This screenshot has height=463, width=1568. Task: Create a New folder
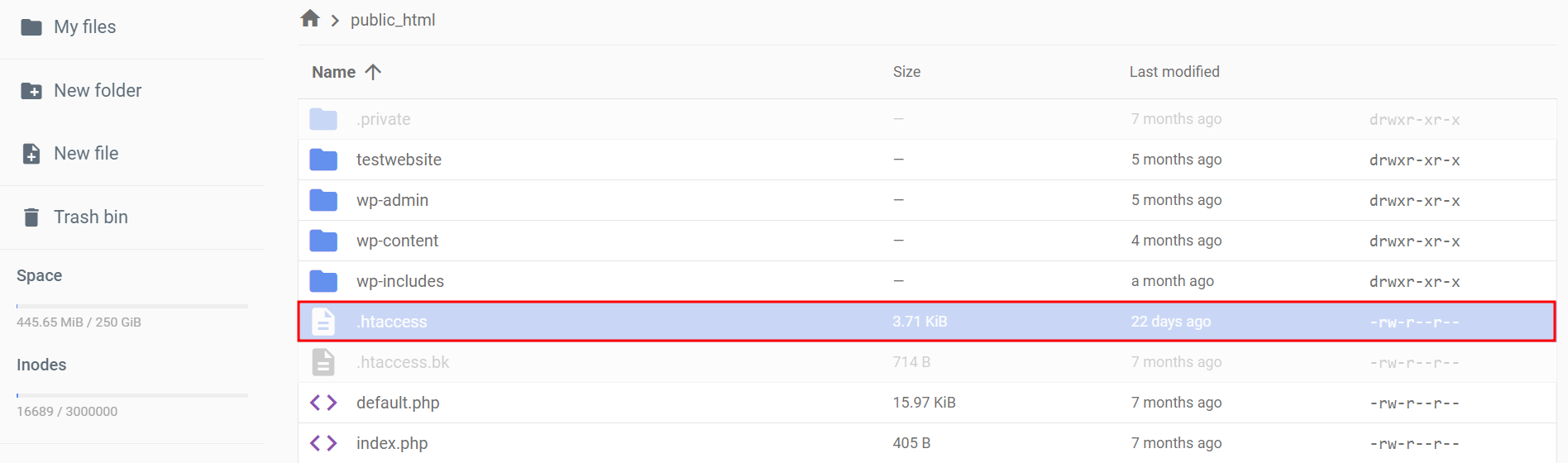pos(97,91)
